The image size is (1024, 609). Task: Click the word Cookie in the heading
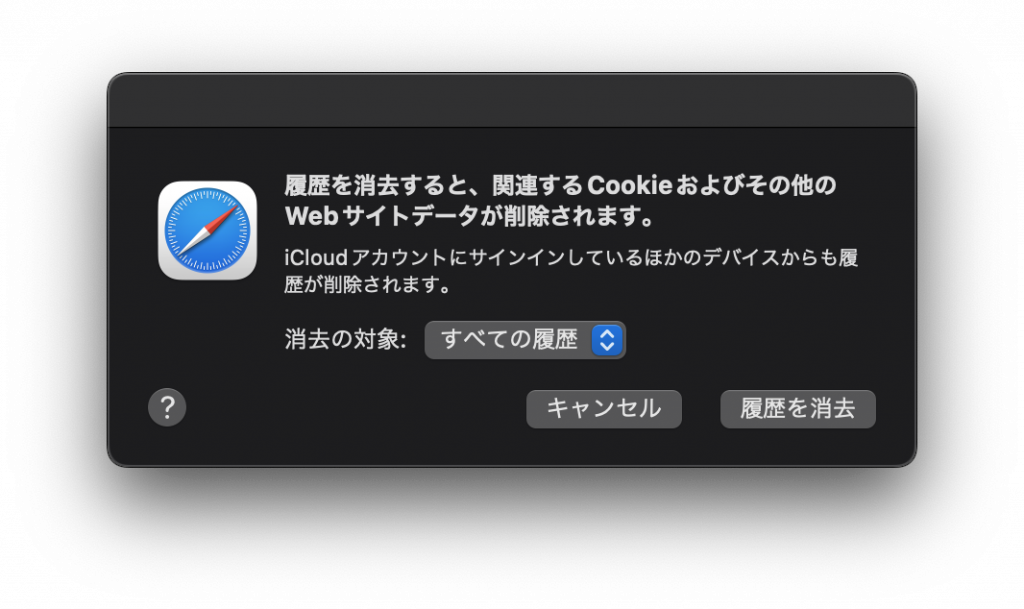click(630, 185)
